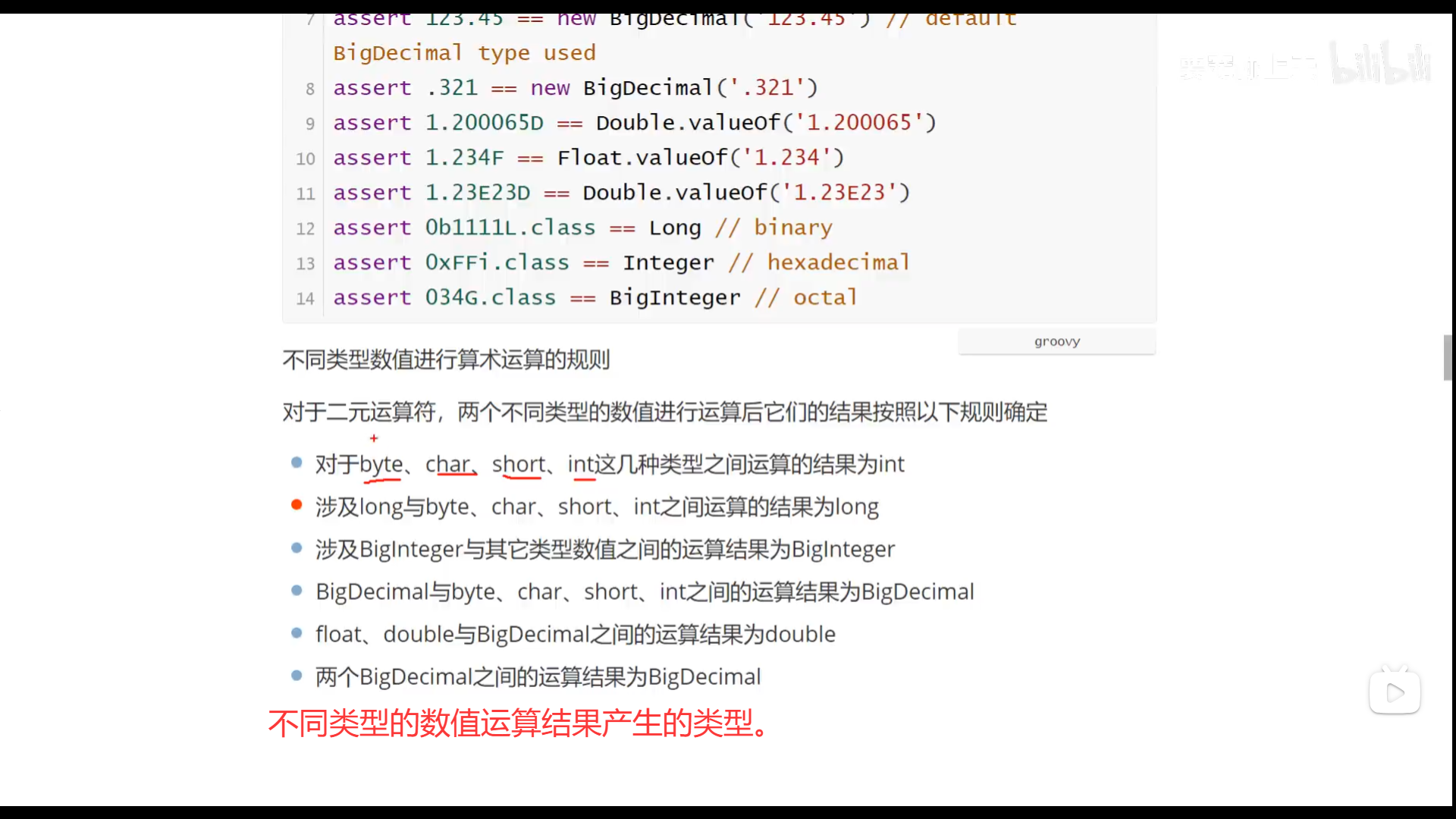Viewport: 1456px width, 819px height.
Task: Click the underlined word short
Action: coord(519,464)
